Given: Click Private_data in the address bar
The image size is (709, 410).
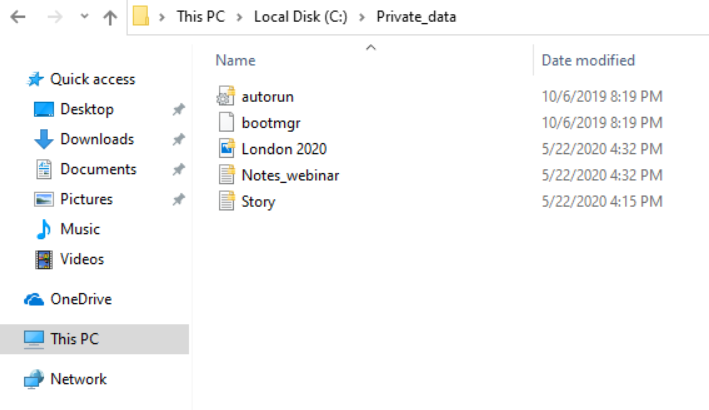Looking at the screenshot, I should click(x=416, y=17).
